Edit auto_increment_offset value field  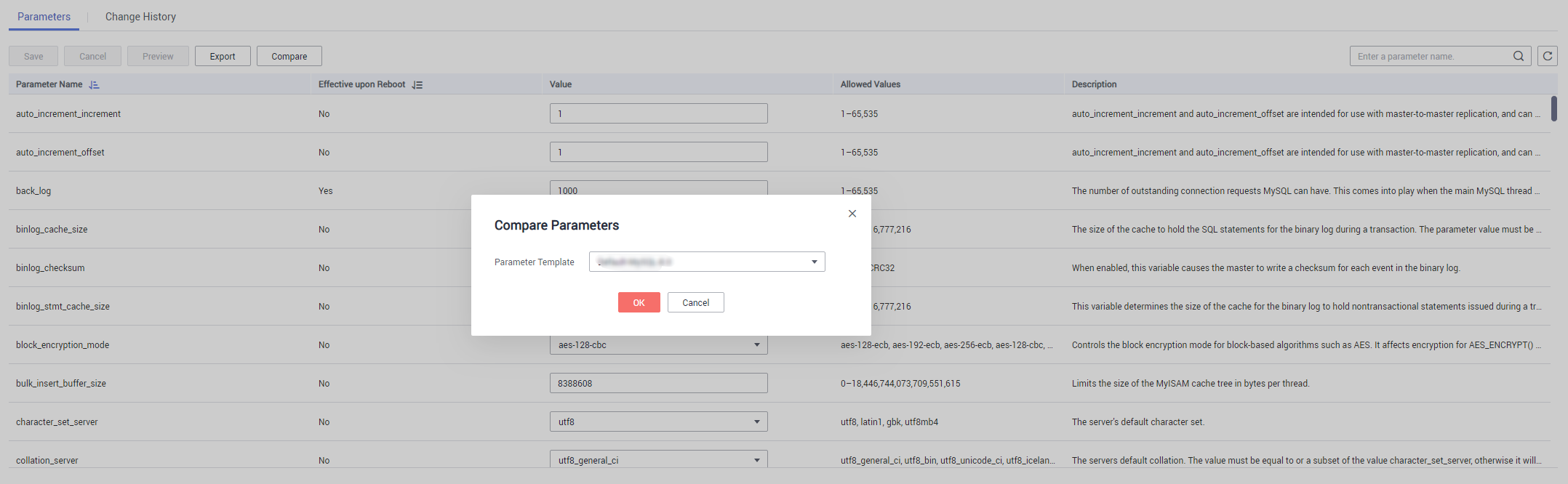(x=658, y=152)
